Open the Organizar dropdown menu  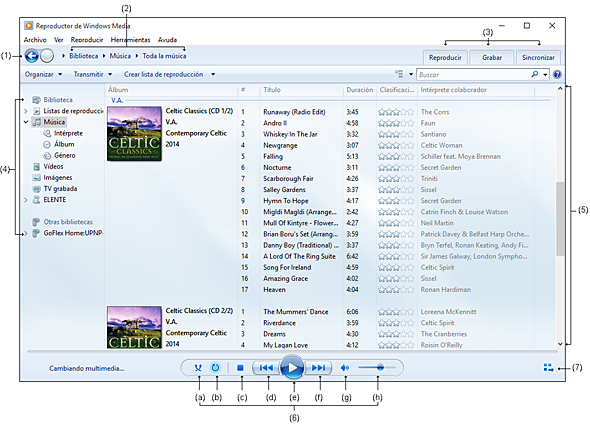point(43,74)
